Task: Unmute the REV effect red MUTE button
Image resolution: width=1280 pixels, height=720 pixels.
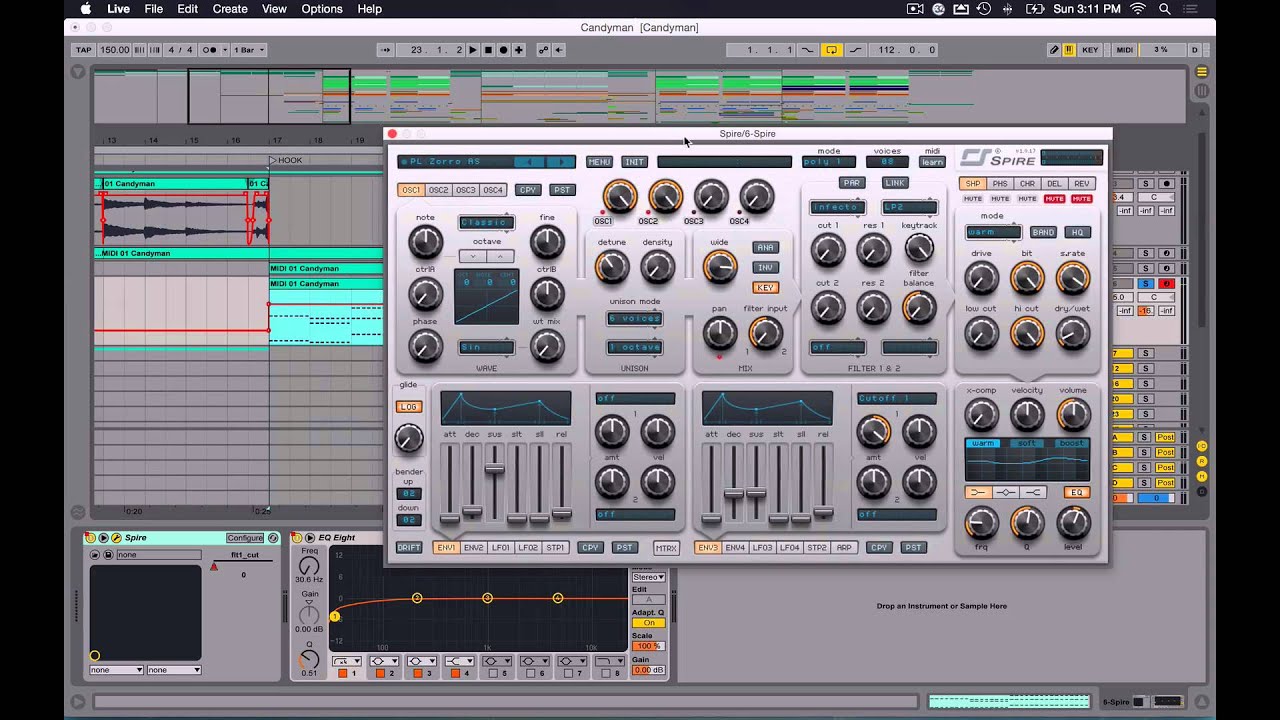Action: pyautogui.click(x=1081, y=199)
